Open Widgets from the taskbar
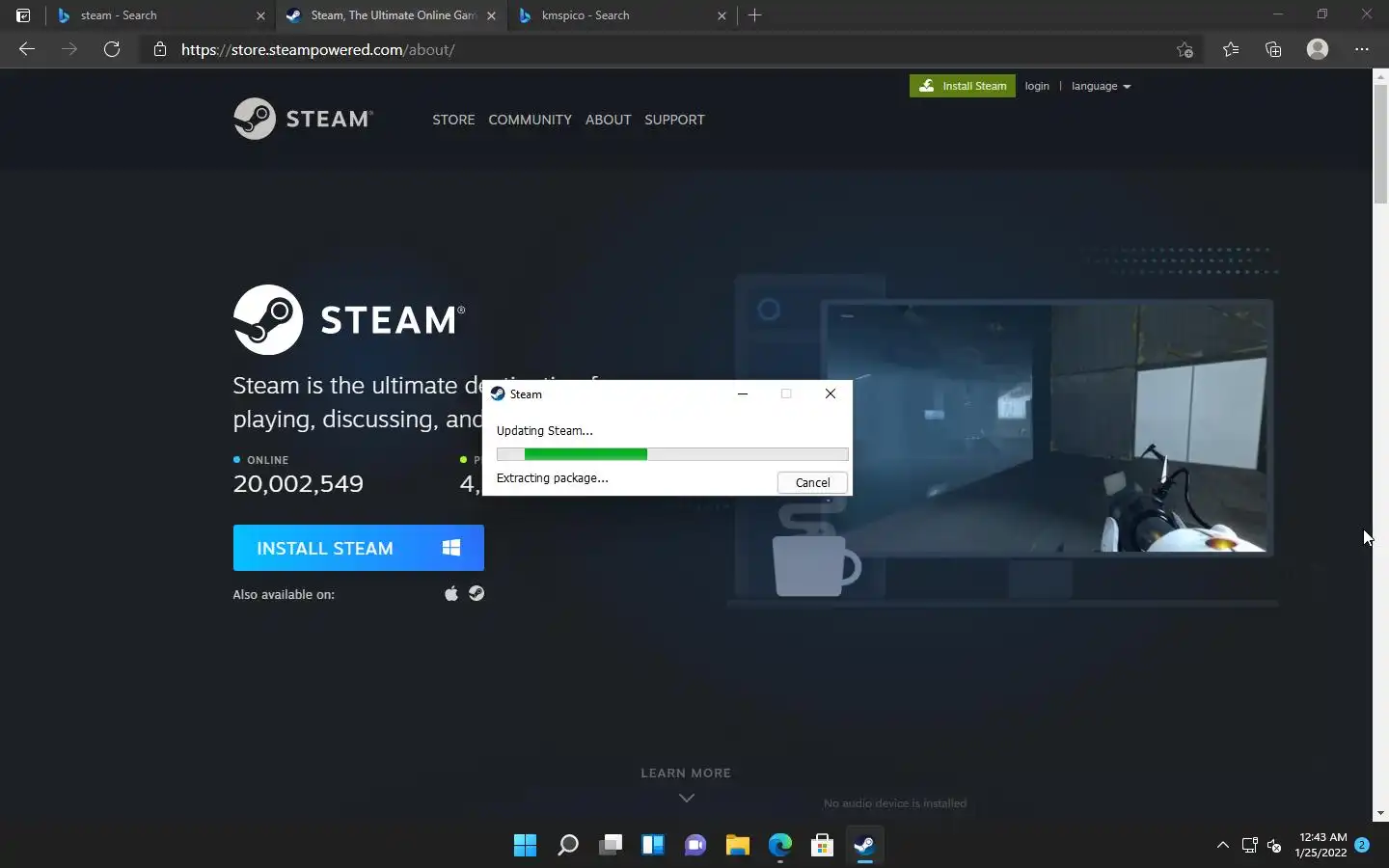This screenshot has width=1389, height=868. pyautogui.click(x=653, y=846)
